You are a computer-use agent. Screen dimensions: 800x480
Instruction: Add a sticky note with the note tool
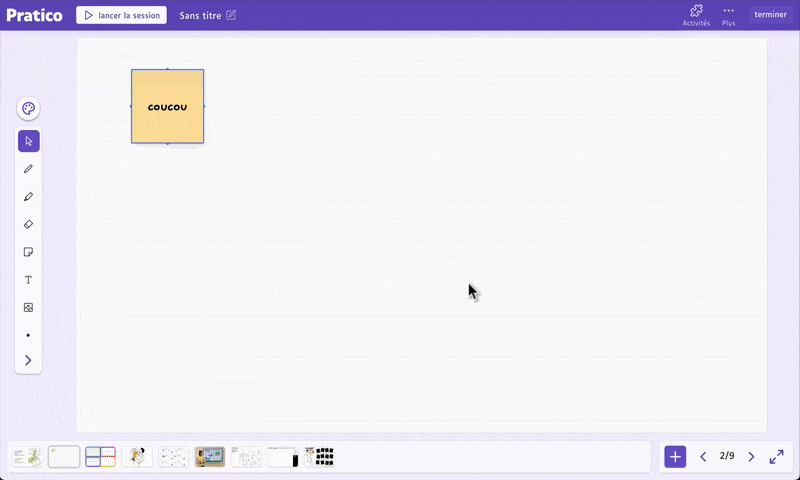29,252
